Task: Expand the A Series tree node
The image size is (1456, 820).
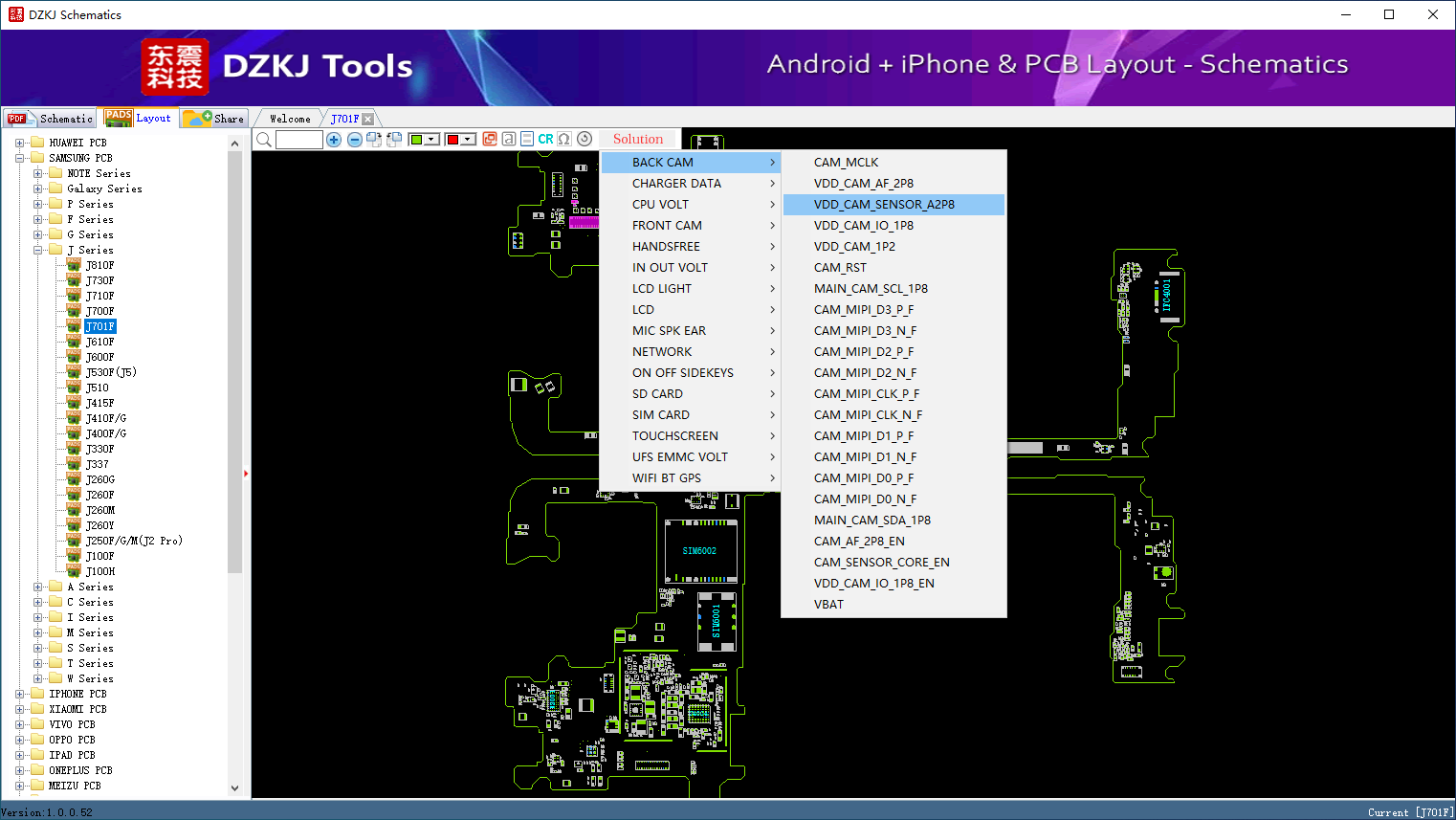Action: click(x=37, y=587)
